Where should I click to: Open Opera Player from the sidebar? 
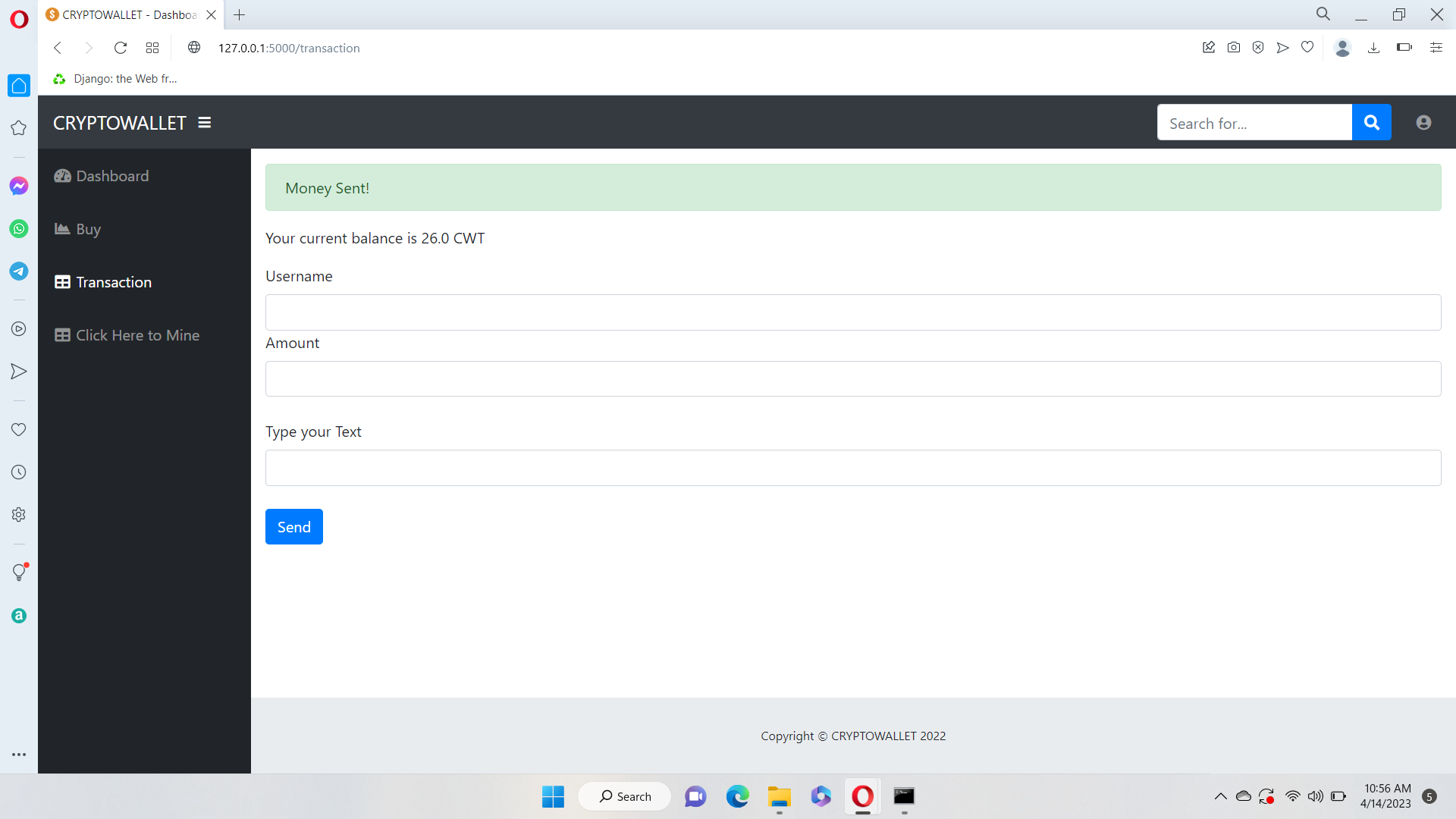pos(18,329)
